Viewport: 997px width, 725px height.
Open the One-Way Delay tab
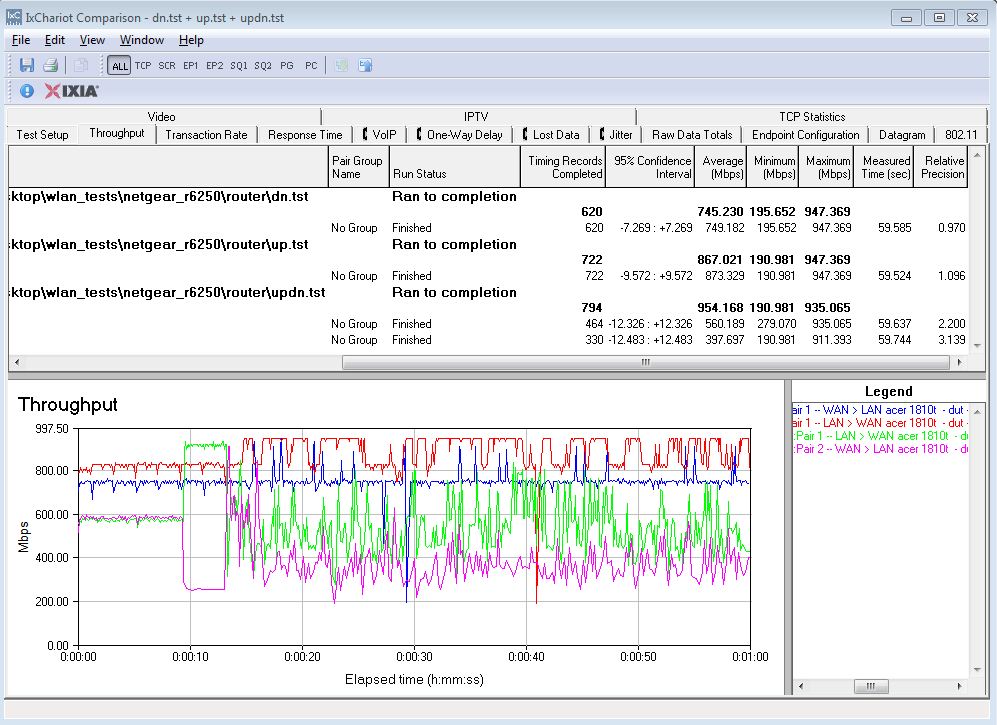click(460, 135)
